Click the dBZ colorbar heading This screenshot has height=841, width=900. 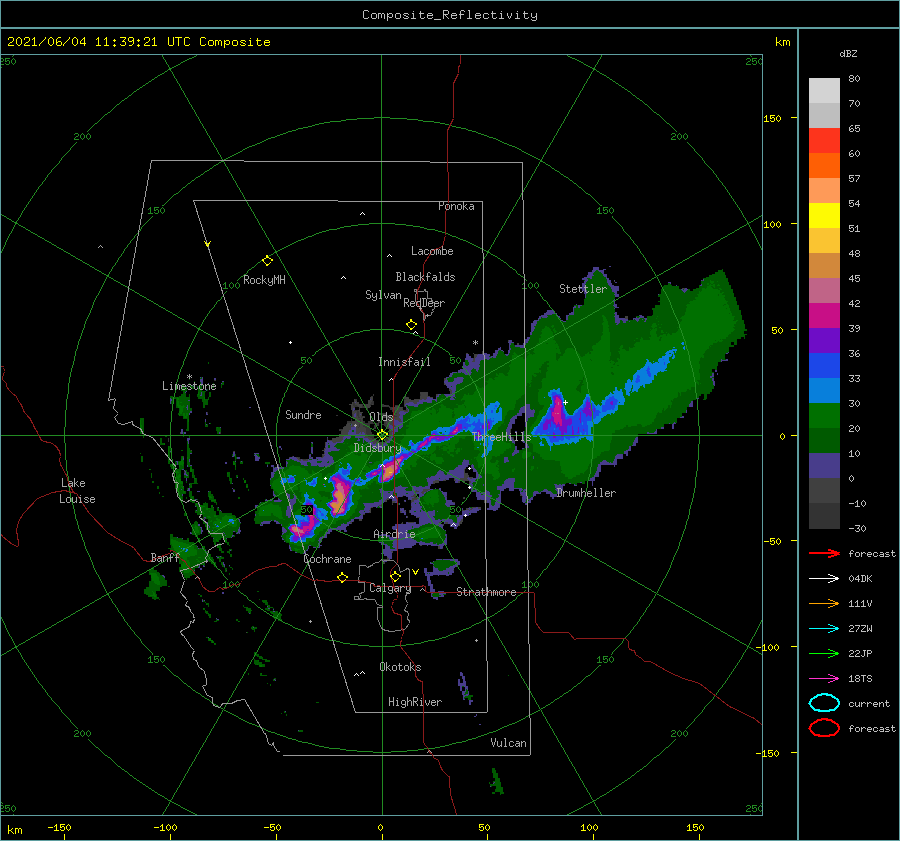(848, 53)
